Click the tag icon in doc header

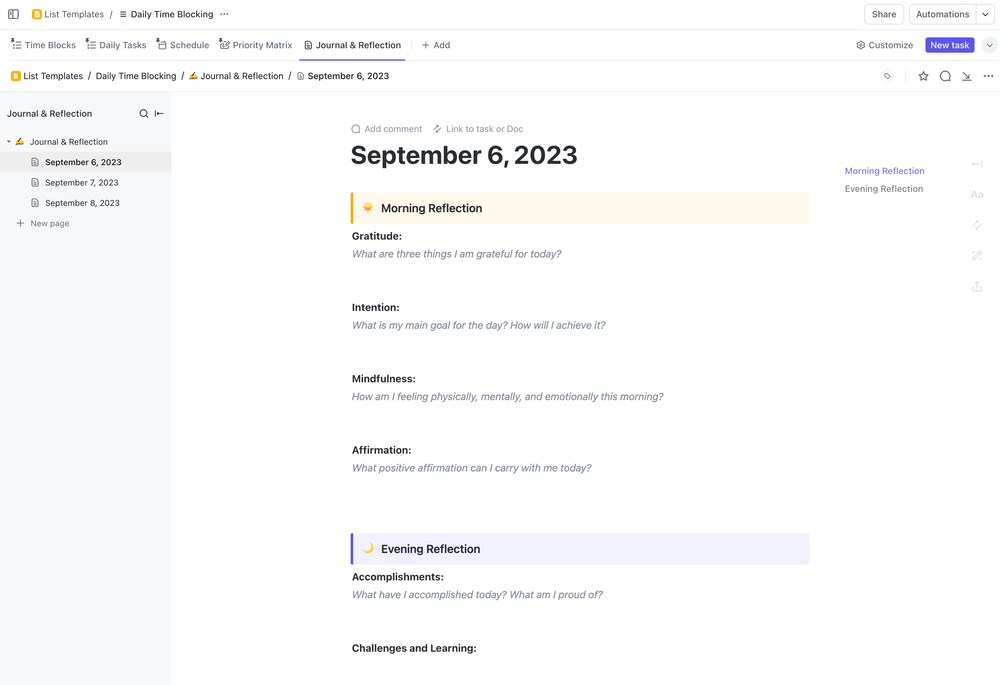[887, 76]
